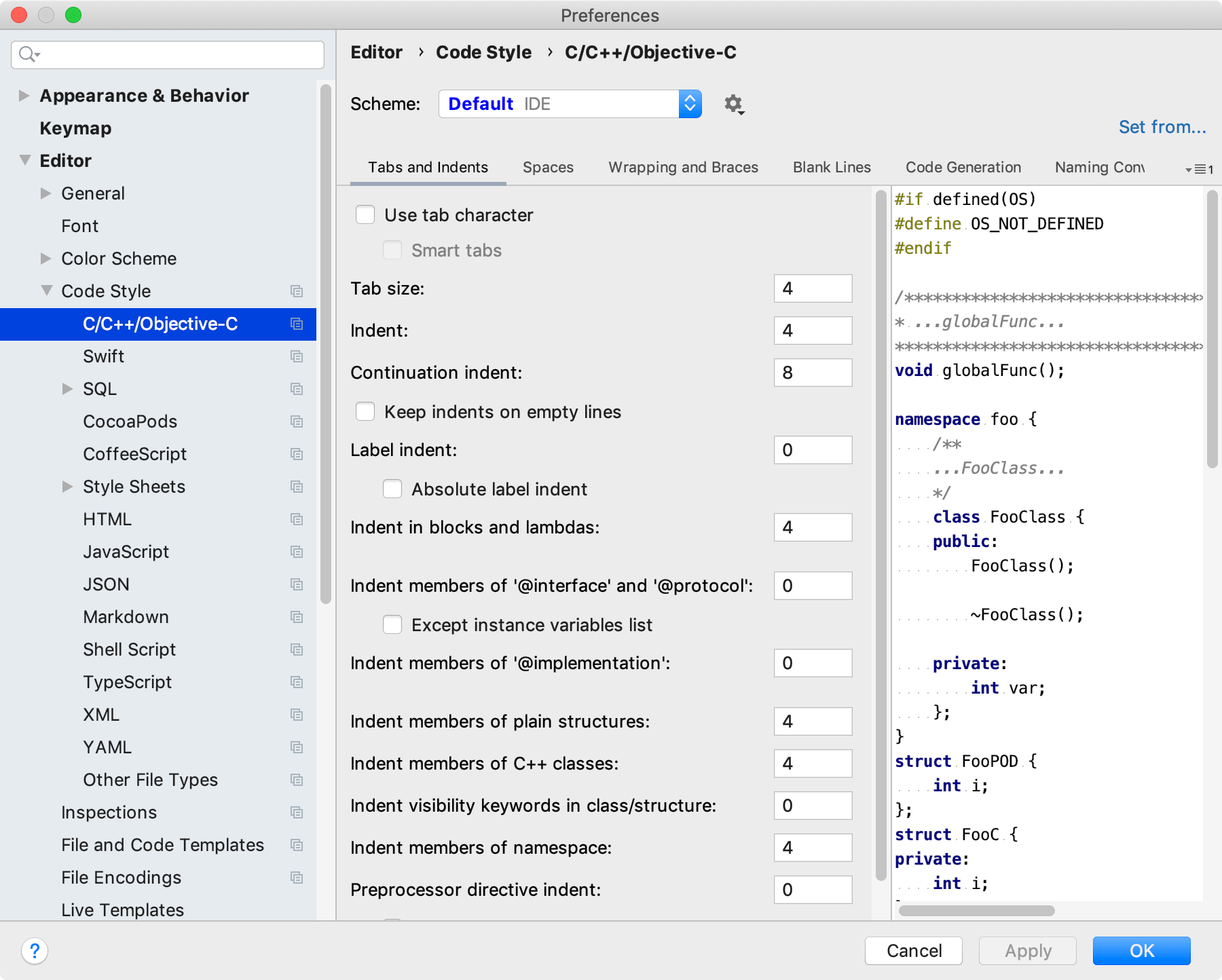Click the copy icon beside TypeScript
This screenshot has width=1222, height=980.
click(x=297, y=682)
